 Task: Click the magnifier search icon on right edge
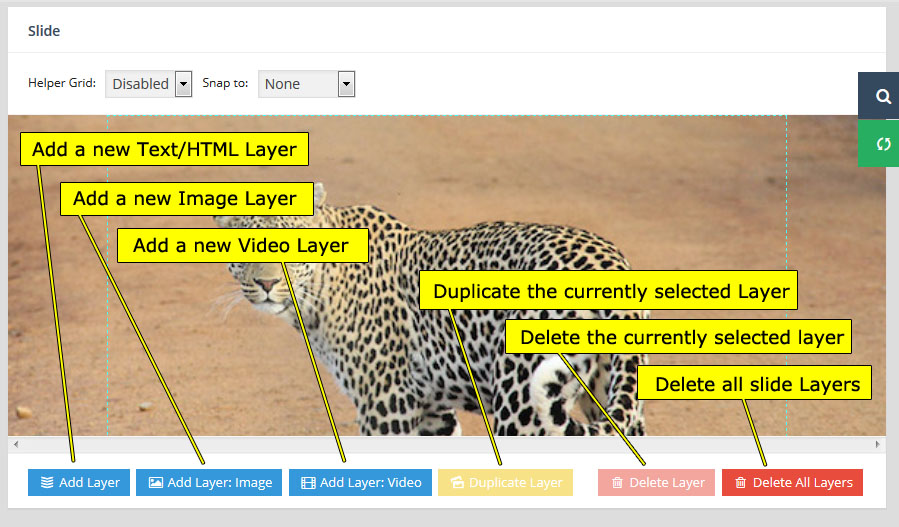(883, 97)
